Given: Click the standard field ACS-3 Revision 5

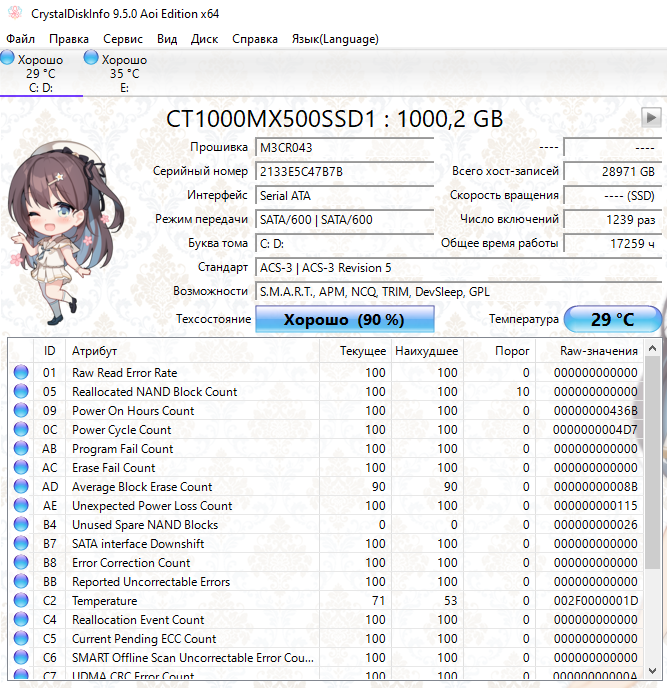Looking at the screenshot, I should (x=459, y=268).
